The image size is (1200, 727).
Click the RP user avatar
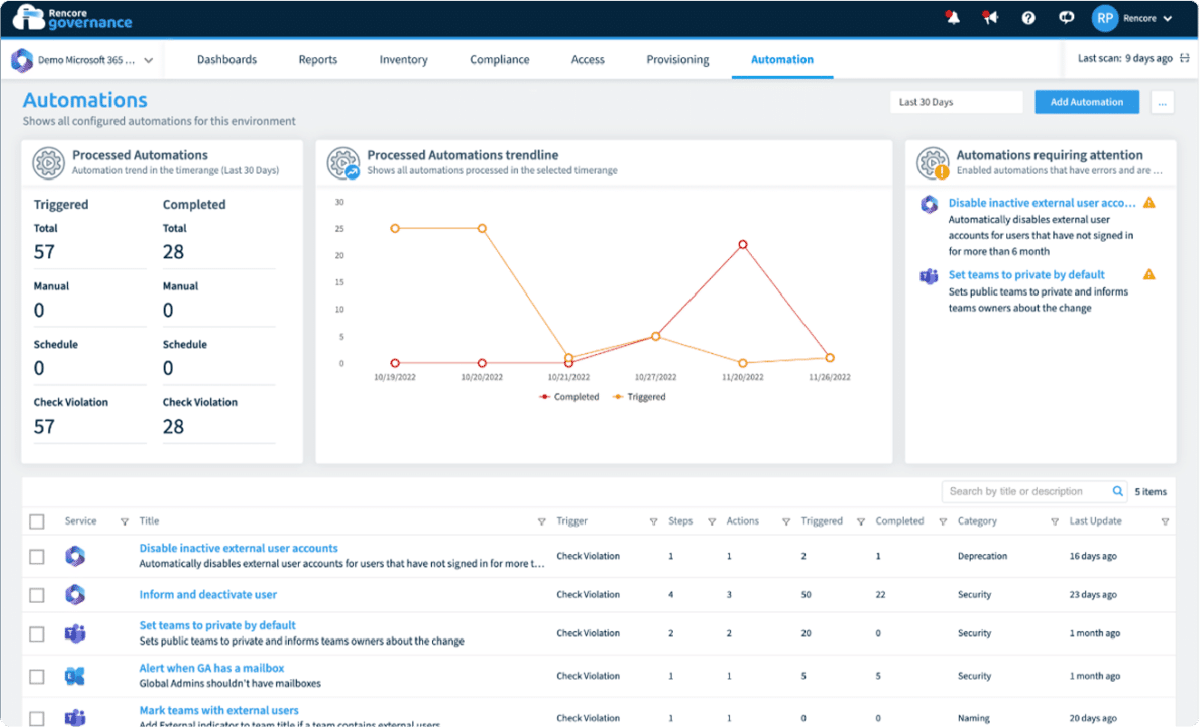pyautogui.click(x=1104, y=17)
